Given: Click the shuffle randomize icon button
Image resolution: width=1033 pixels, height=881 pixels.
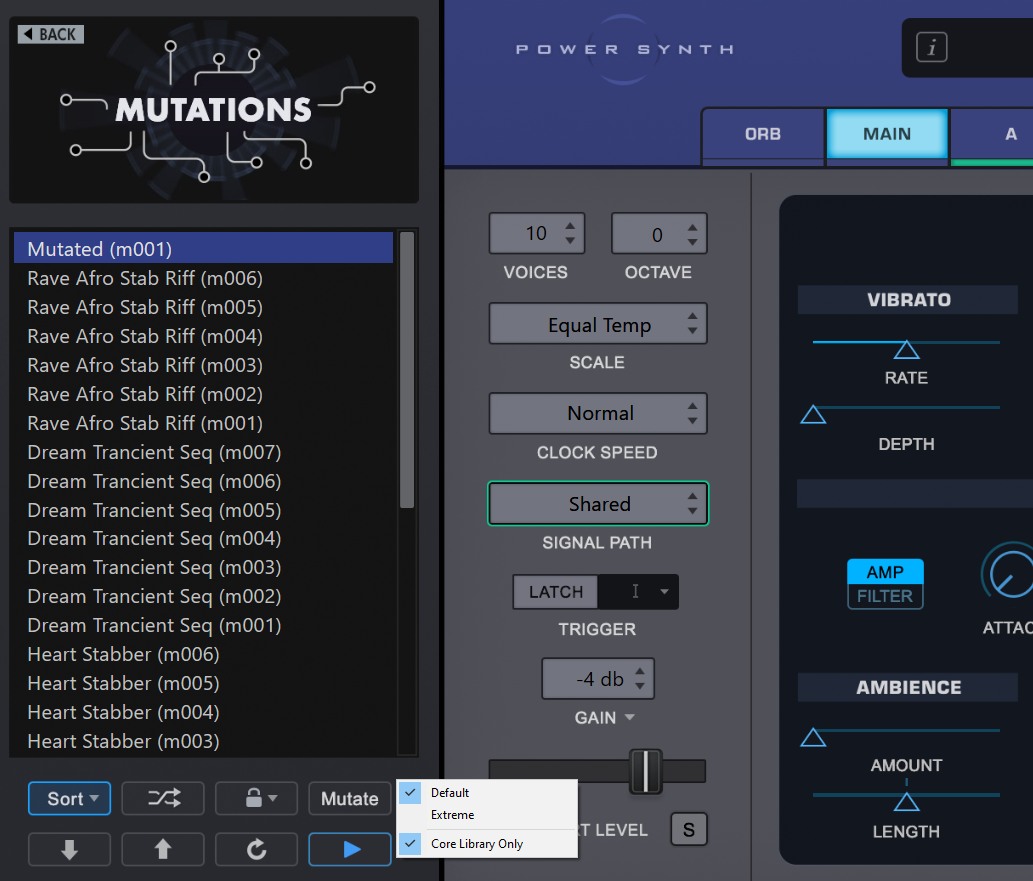Looking at the screenshot, I should [x=163, y=798].
